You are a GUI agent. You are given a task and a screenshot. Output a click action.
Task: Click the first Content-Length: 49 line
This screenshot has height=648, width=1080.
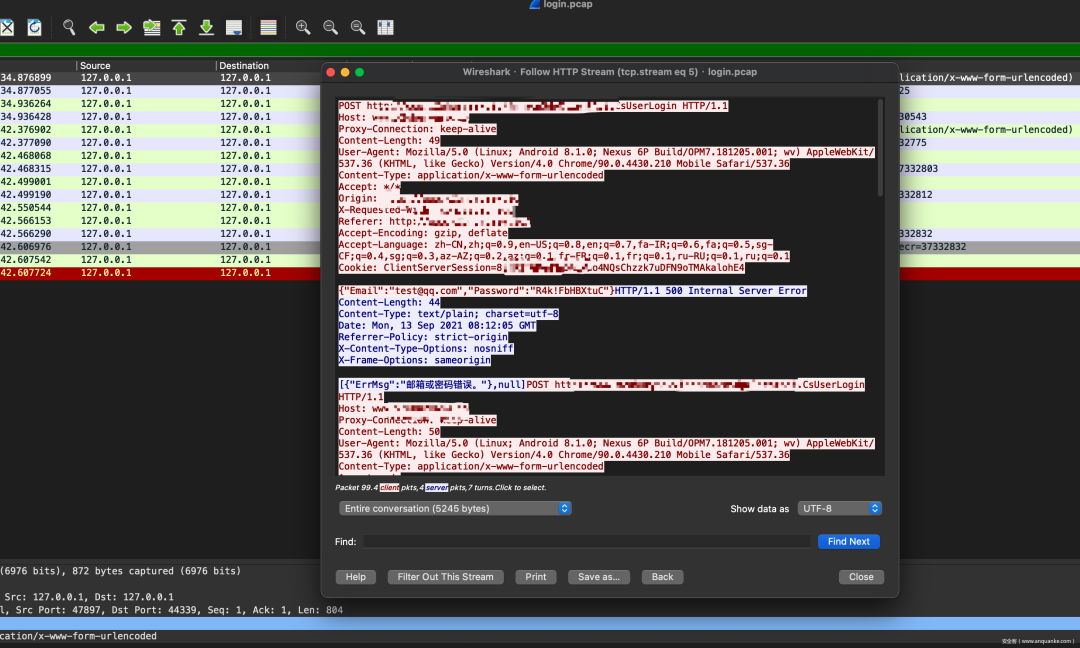tap(389, 141)
